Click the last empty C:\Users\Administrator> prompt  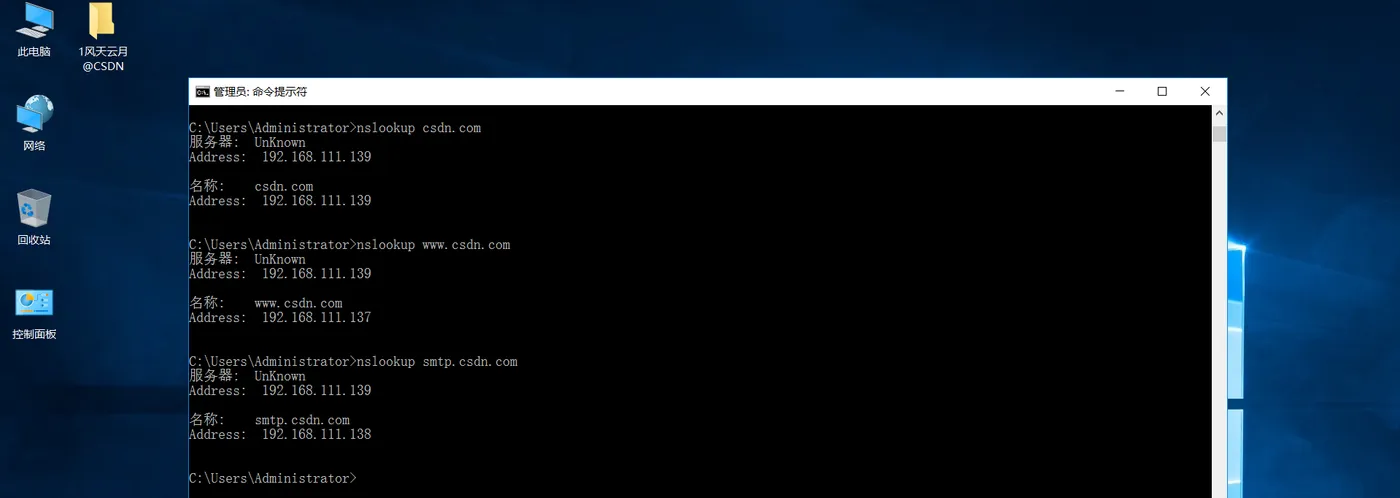point(272,479)
